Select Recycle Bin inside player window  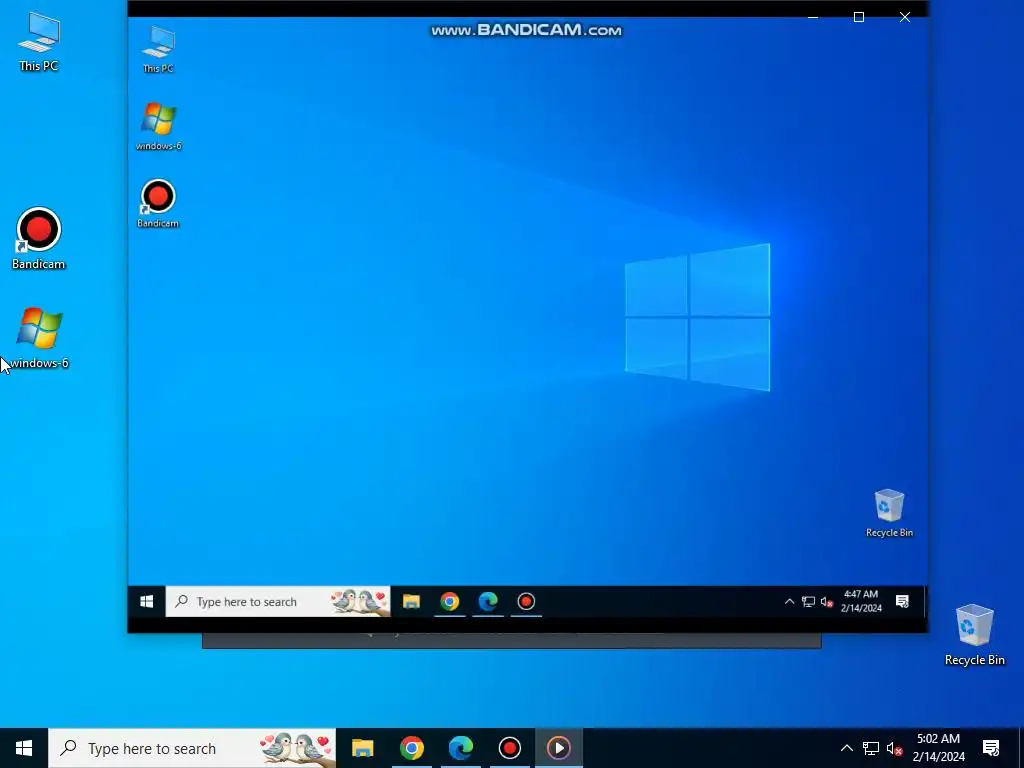pyautogui.click(x=889, y=513)
